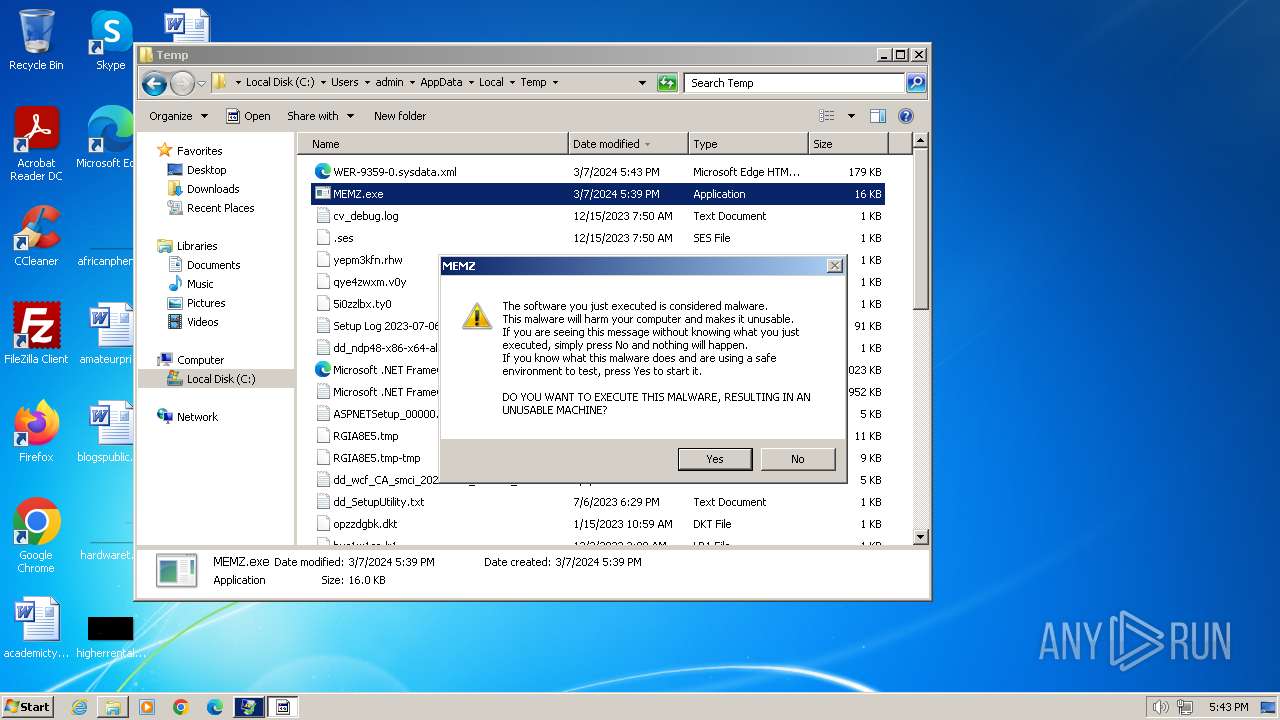Select Favorites in the navigation pane
The width and height of the screenshot is (1280, 720).
(x=199, y=151)
